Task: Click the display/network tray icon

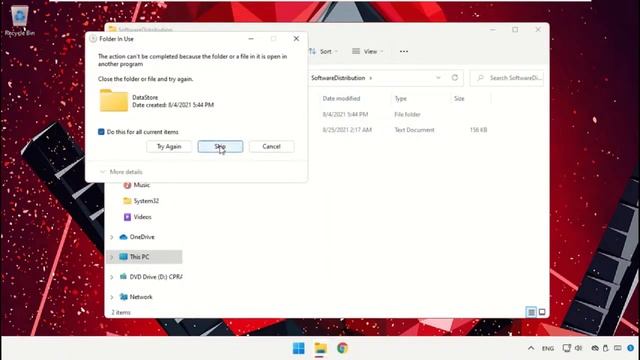Action: pos(567,348)
